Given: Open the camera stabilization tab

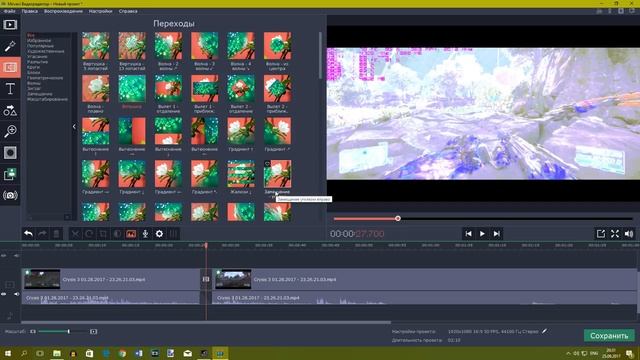Looking at the screenshot, I should point(10,195).
